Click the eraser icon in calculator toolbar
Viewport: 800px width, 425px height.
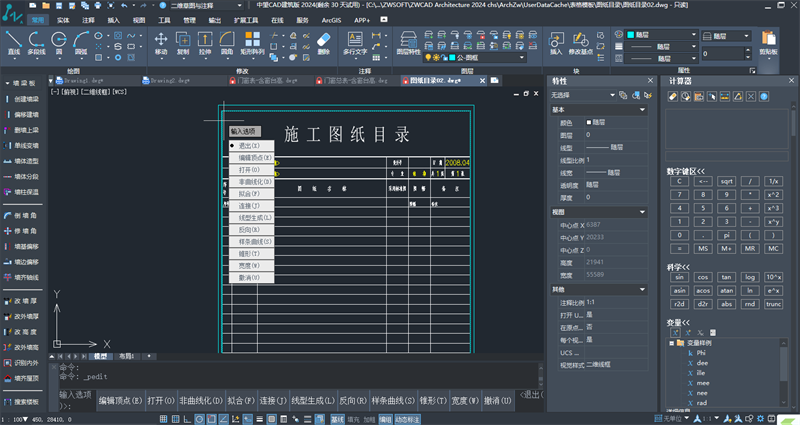pos(673,96)
